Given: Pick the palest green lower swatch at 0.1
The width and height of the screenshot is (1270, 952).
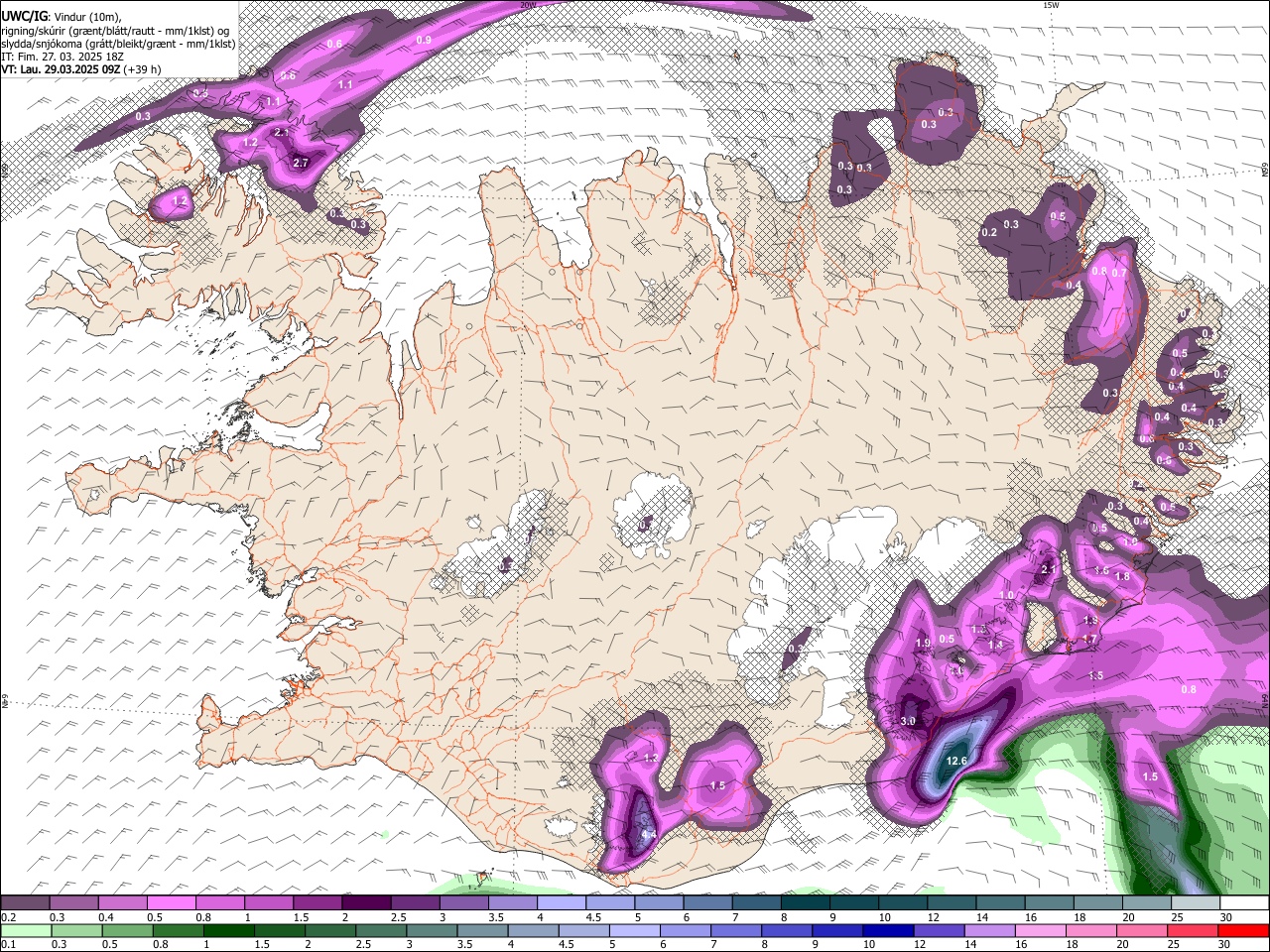Looking at the screenshot, I should coord(26,930).
